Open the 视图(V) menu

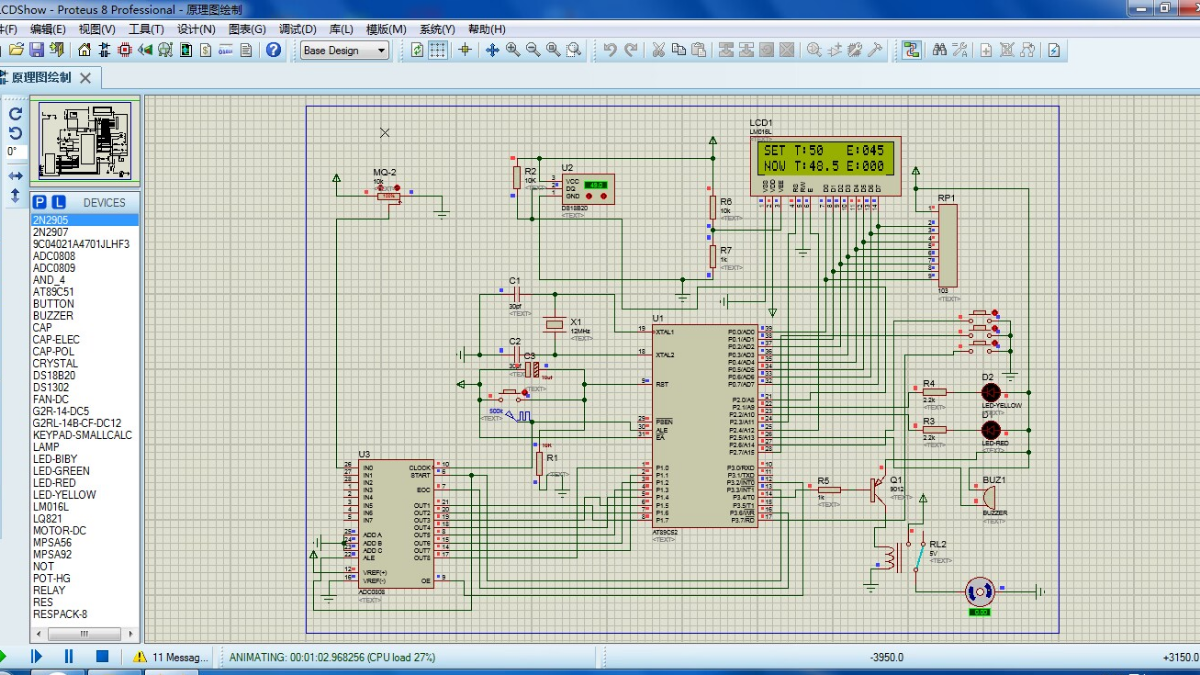coord(97,29)
